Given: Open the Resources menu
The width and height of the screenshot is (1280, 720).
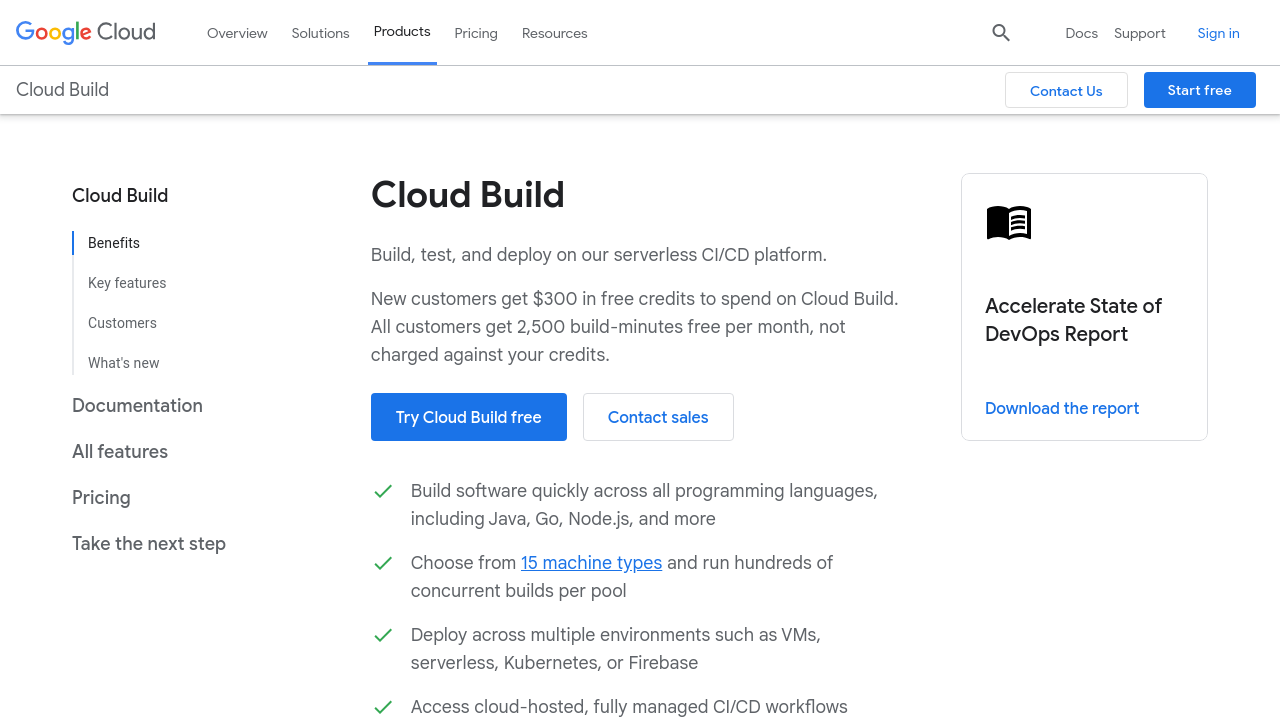Looking at the screenshot, I should (554, 33).
